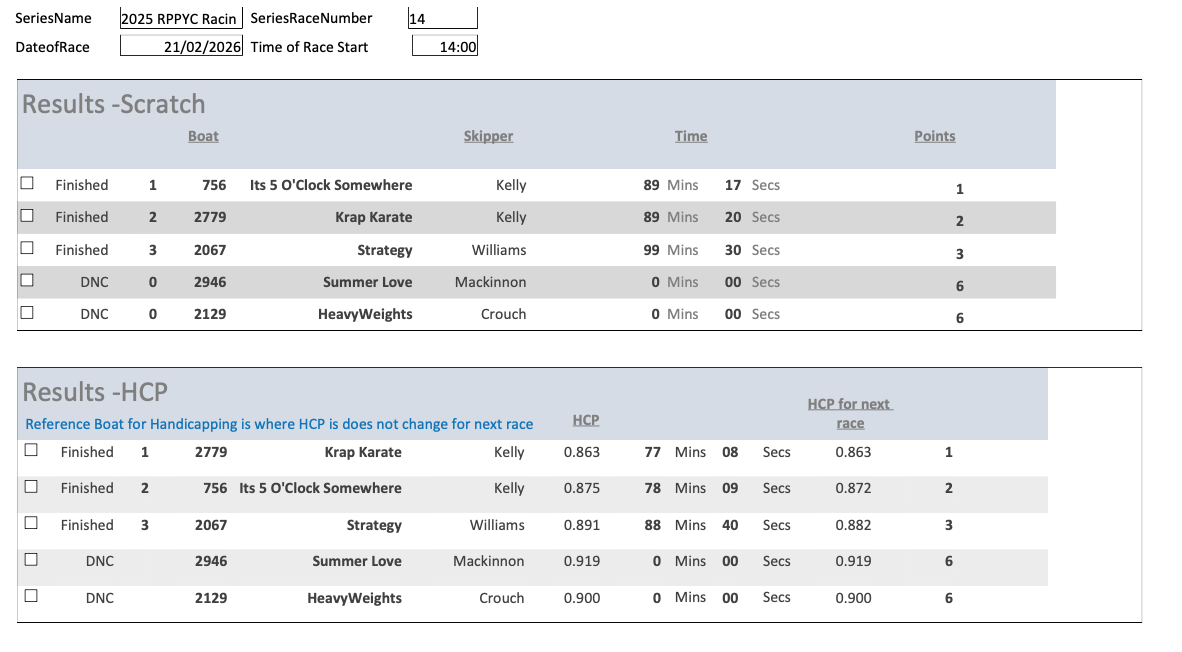Check HeavyWeights checkbox in Scratch results

pyautogui.click(x=28, y=313)
